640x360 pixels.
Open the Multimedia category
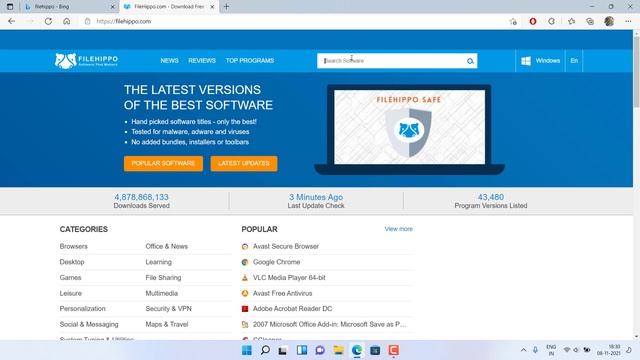pyautogui.click(x=162, y=293)
